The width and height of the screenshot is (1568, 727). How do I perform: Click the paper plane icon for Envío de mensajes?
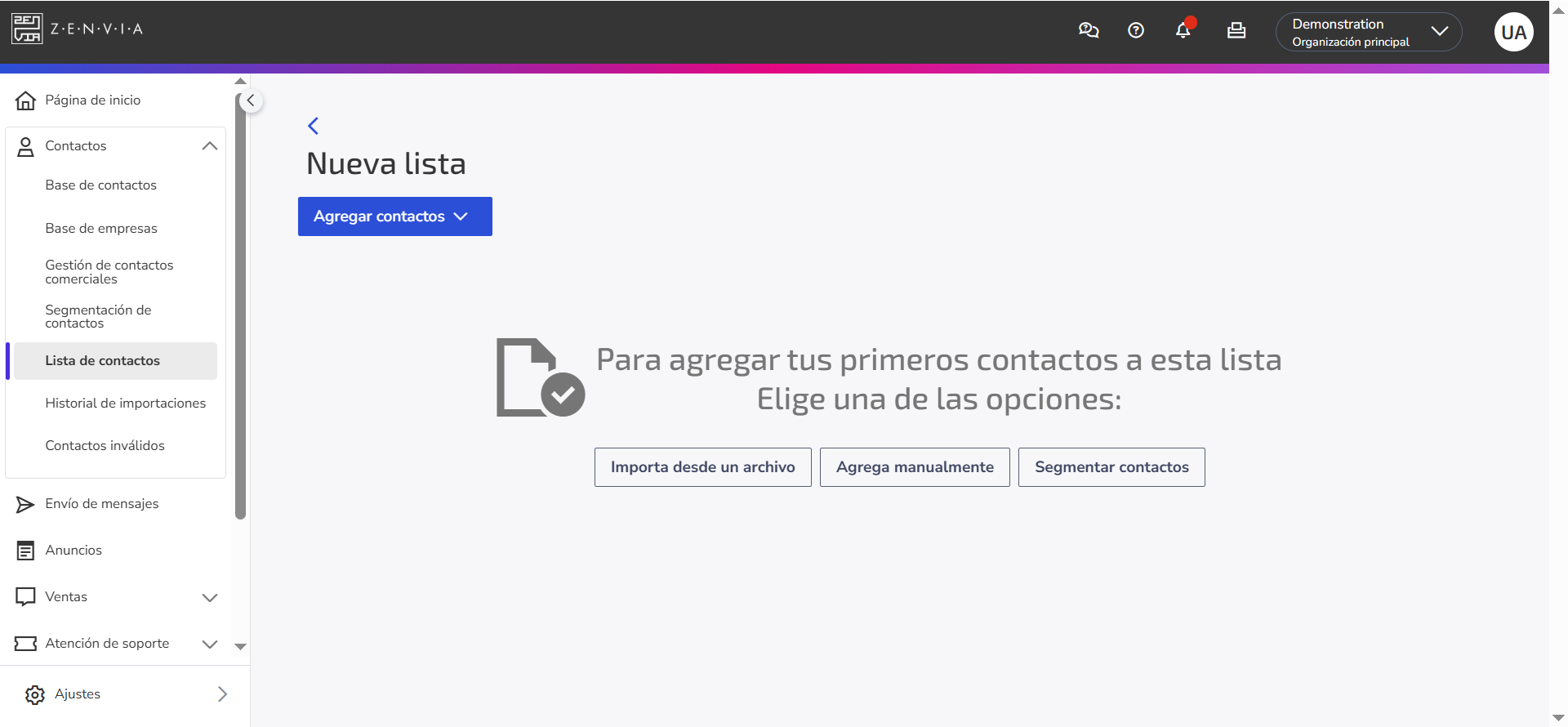click(25, 505)
